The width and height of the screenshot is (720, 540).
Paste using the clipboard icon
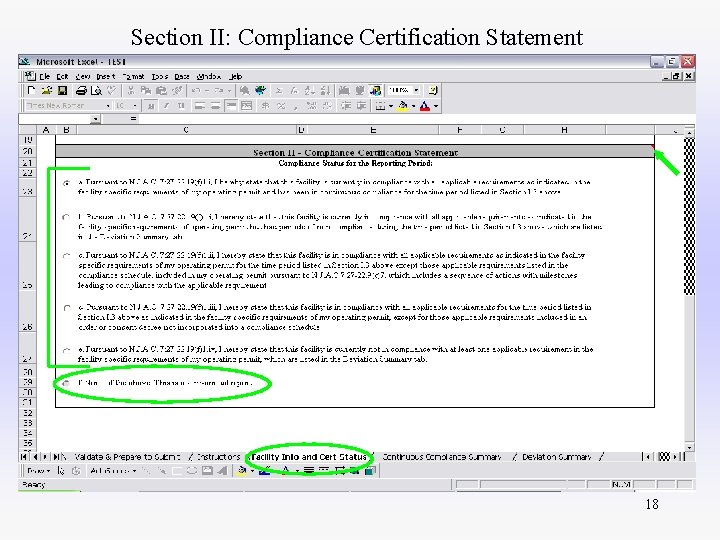162,90
